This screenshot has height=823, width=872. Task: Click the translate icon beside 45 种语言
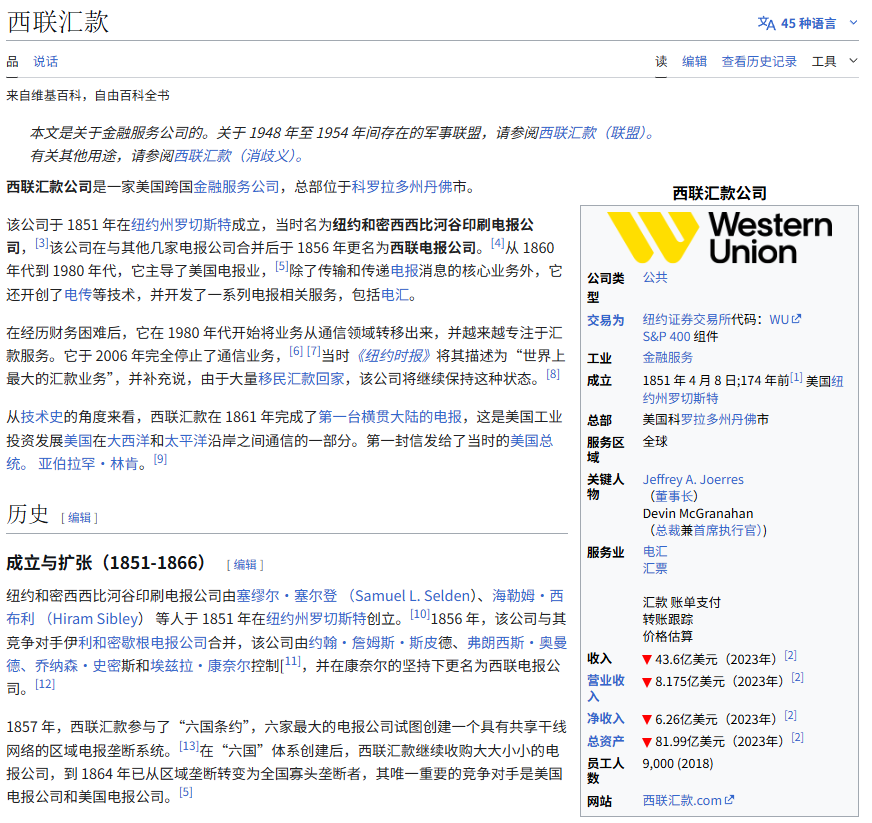tap(766, 23)
